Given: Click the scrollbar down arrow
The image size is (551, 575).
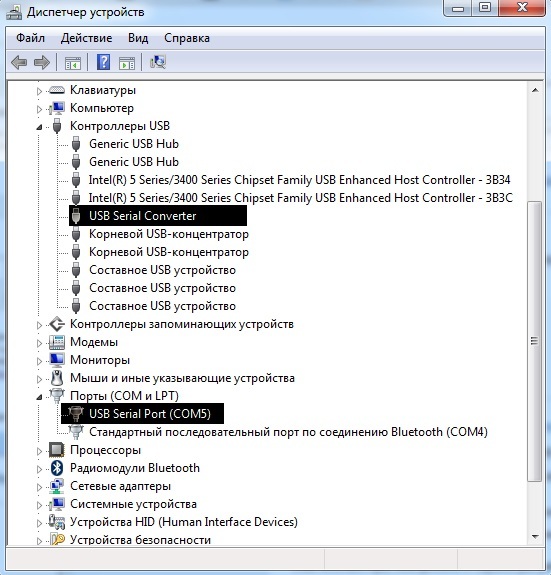Looking at the screenshot, I should tap(535, 537).
